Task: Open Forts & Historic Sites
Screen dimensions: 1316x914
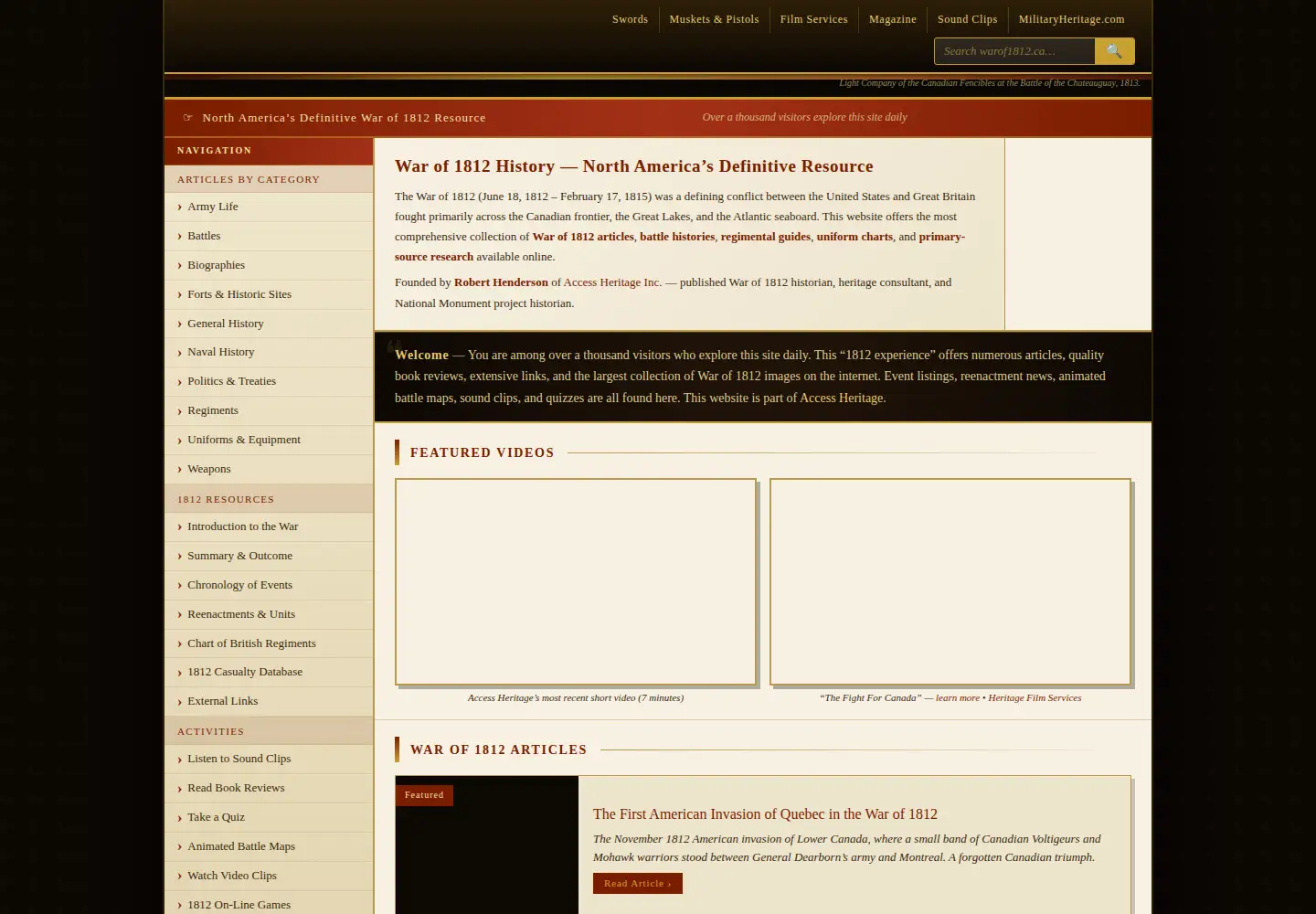Action: 269,294
